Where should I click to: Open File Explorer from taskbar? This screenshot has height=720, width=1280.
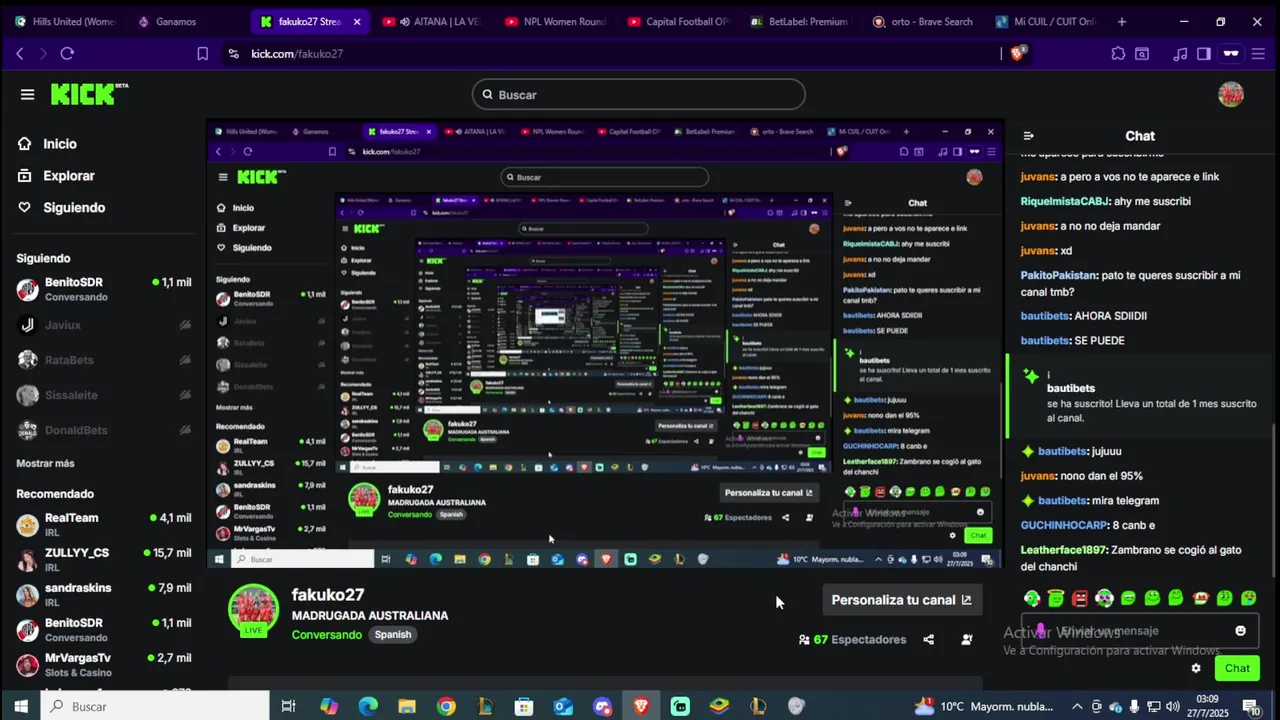click(x=407, y=706)
